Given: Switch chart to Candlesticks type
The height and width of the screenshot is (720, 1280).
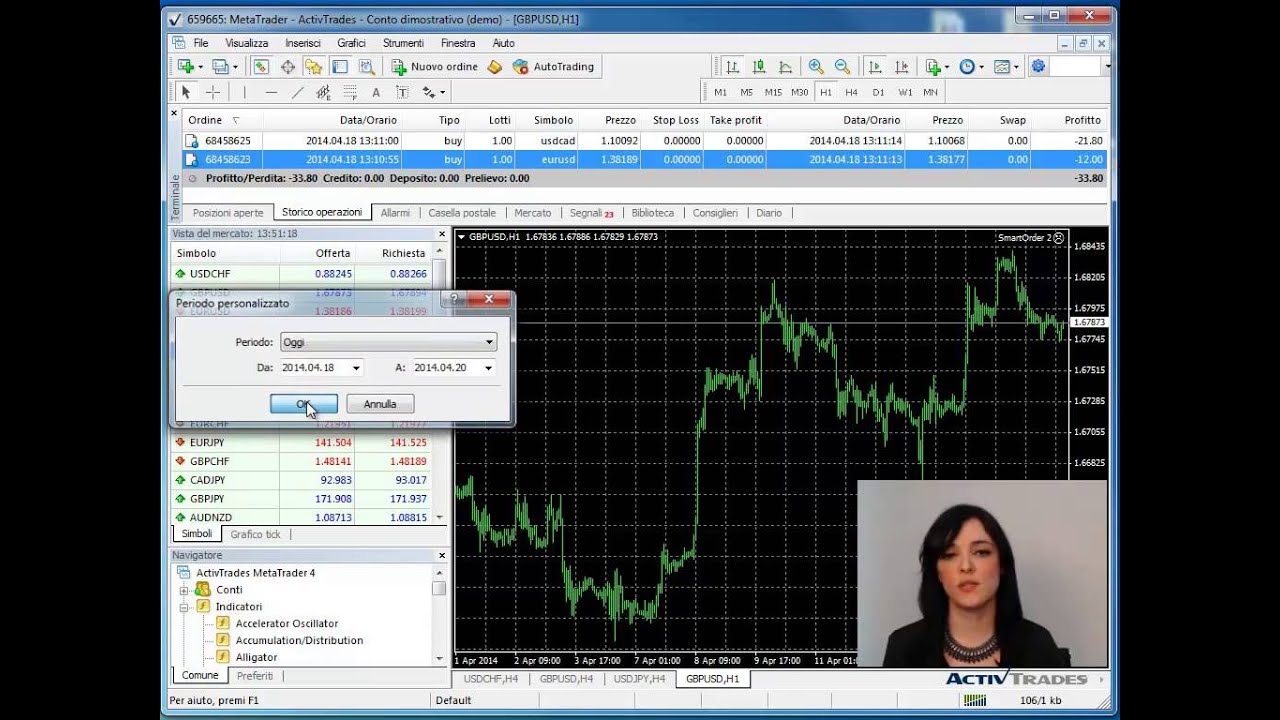Looking at the screenshot, I should [759, 67].
